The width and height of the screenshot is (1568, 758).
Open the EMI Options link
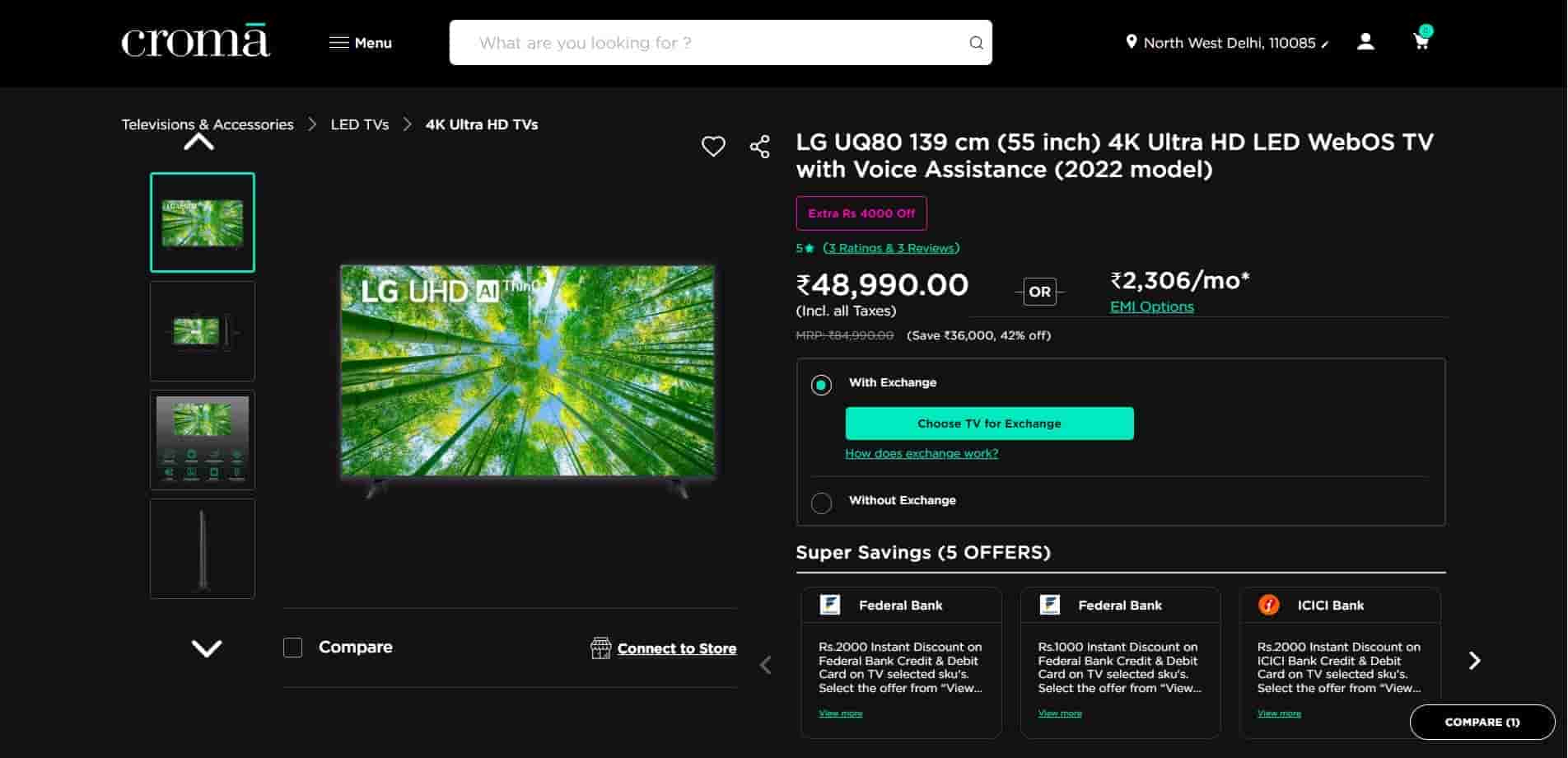[1151, 306]
